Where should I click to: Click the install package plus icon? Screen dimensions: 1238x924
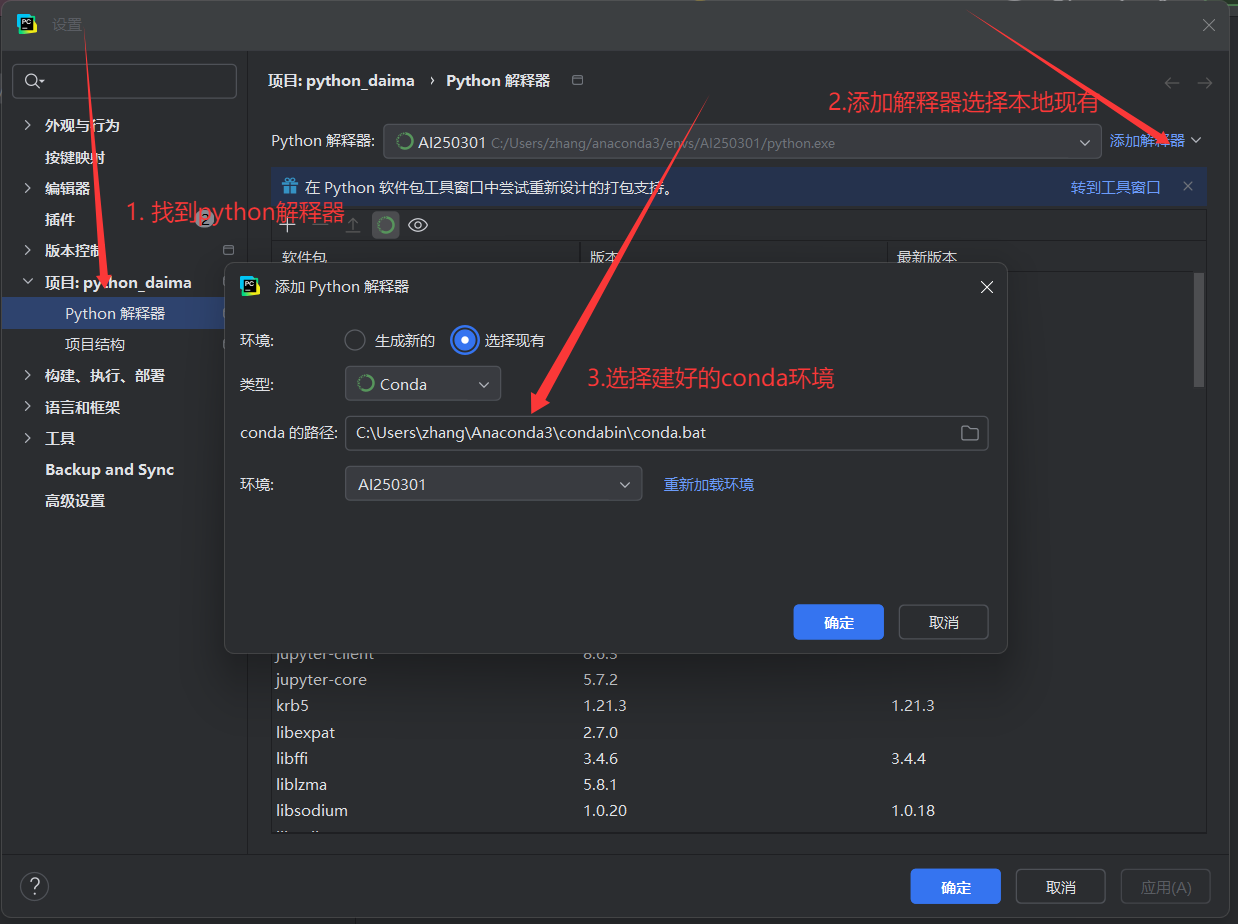click(x=287, y=225)
